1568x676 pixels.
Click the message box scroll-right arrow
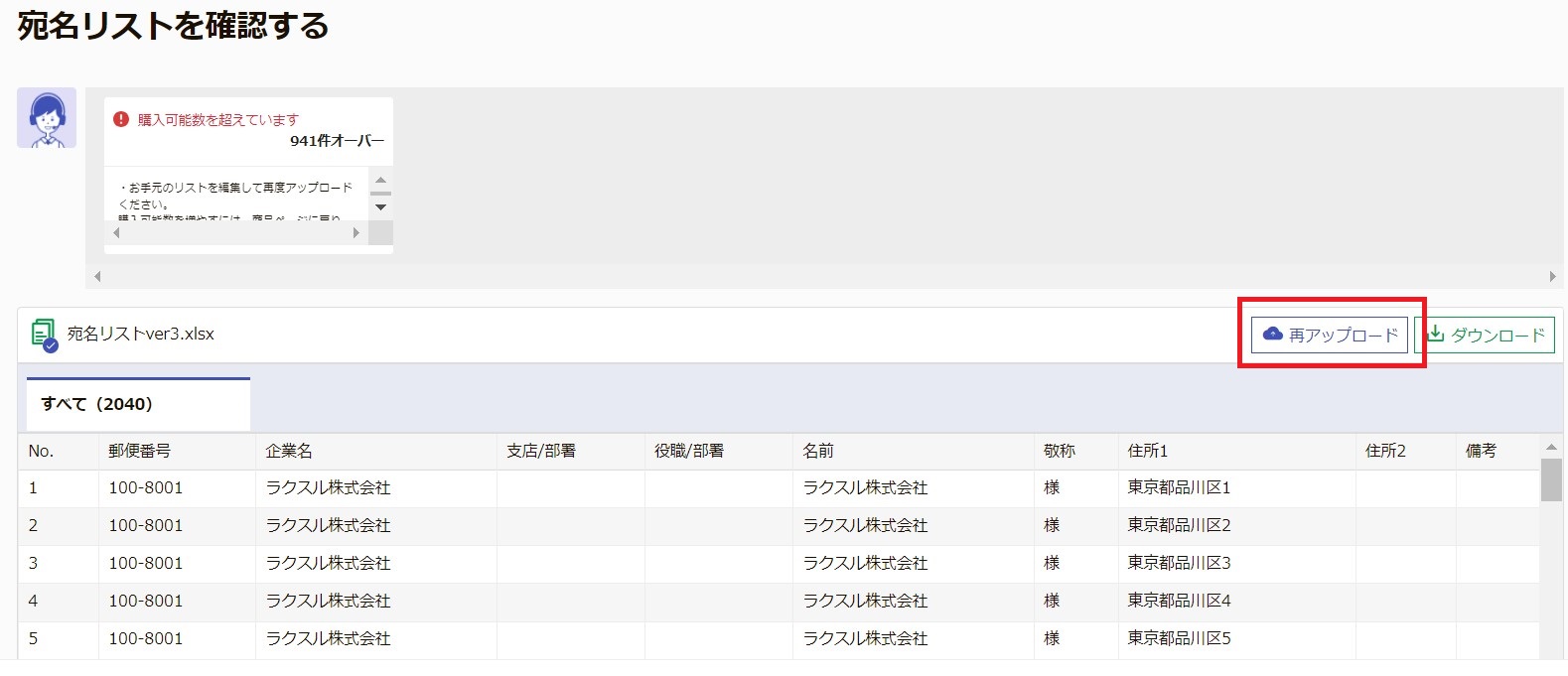tap(356, 233)
